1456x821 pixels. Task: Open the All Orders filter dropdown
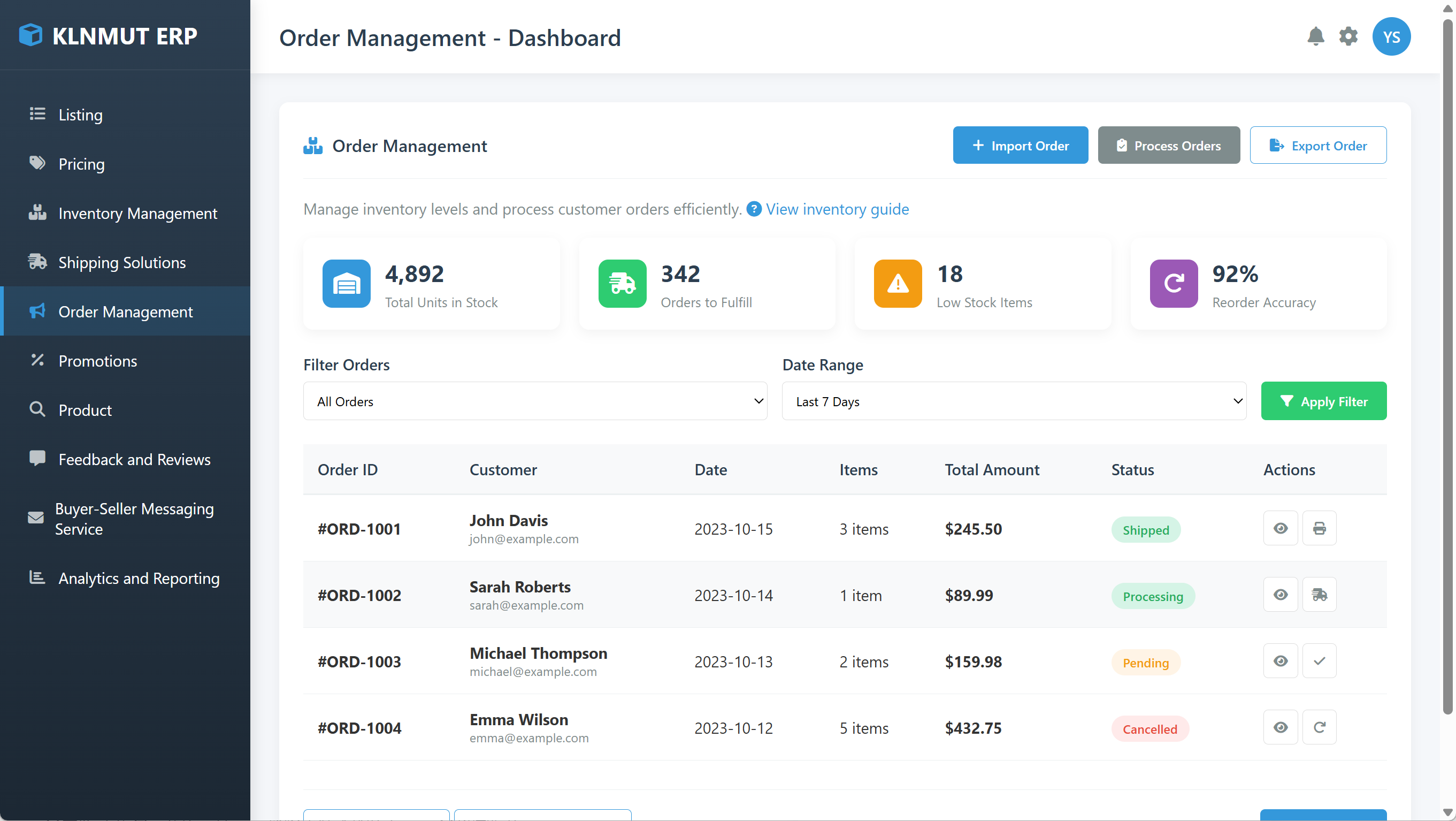tap(535, 401)
